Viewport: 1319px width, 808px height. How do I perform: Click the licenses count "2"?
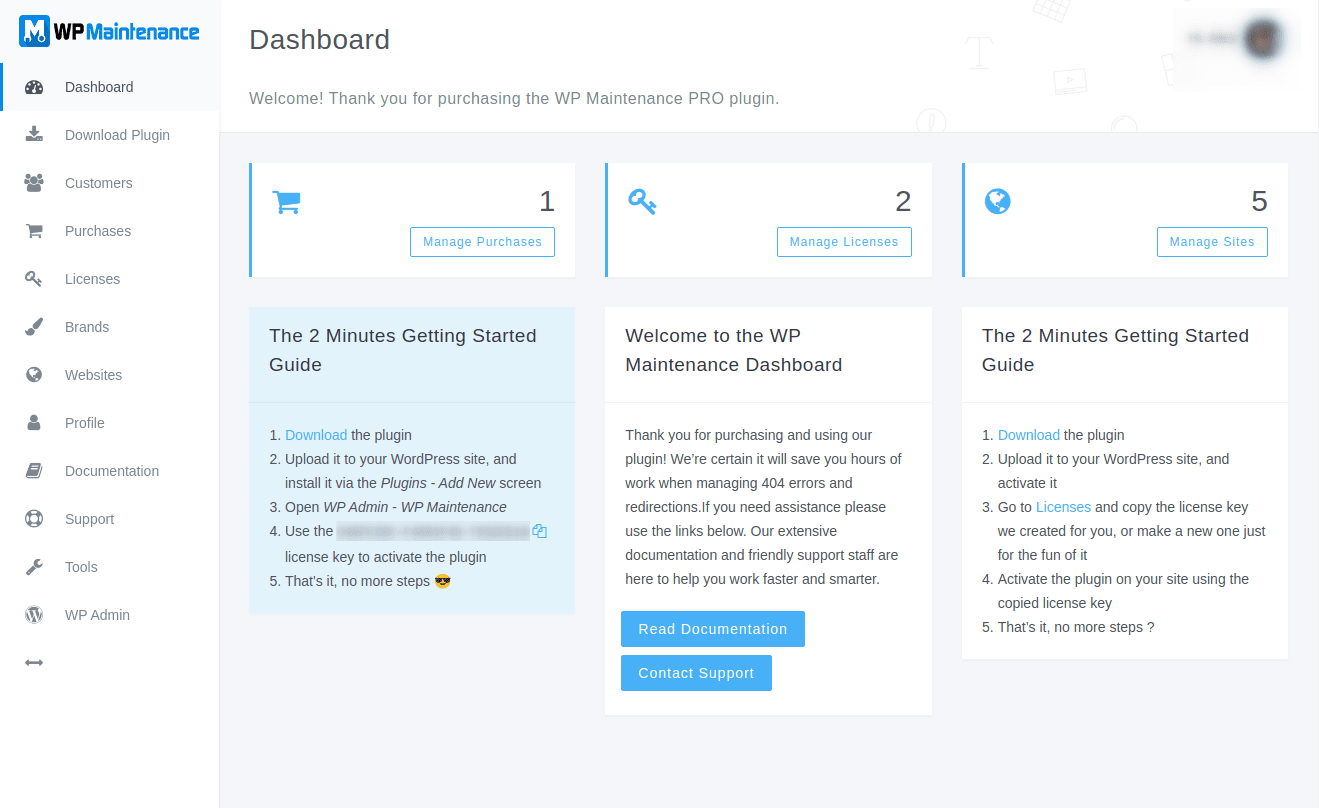pos(903,202)
